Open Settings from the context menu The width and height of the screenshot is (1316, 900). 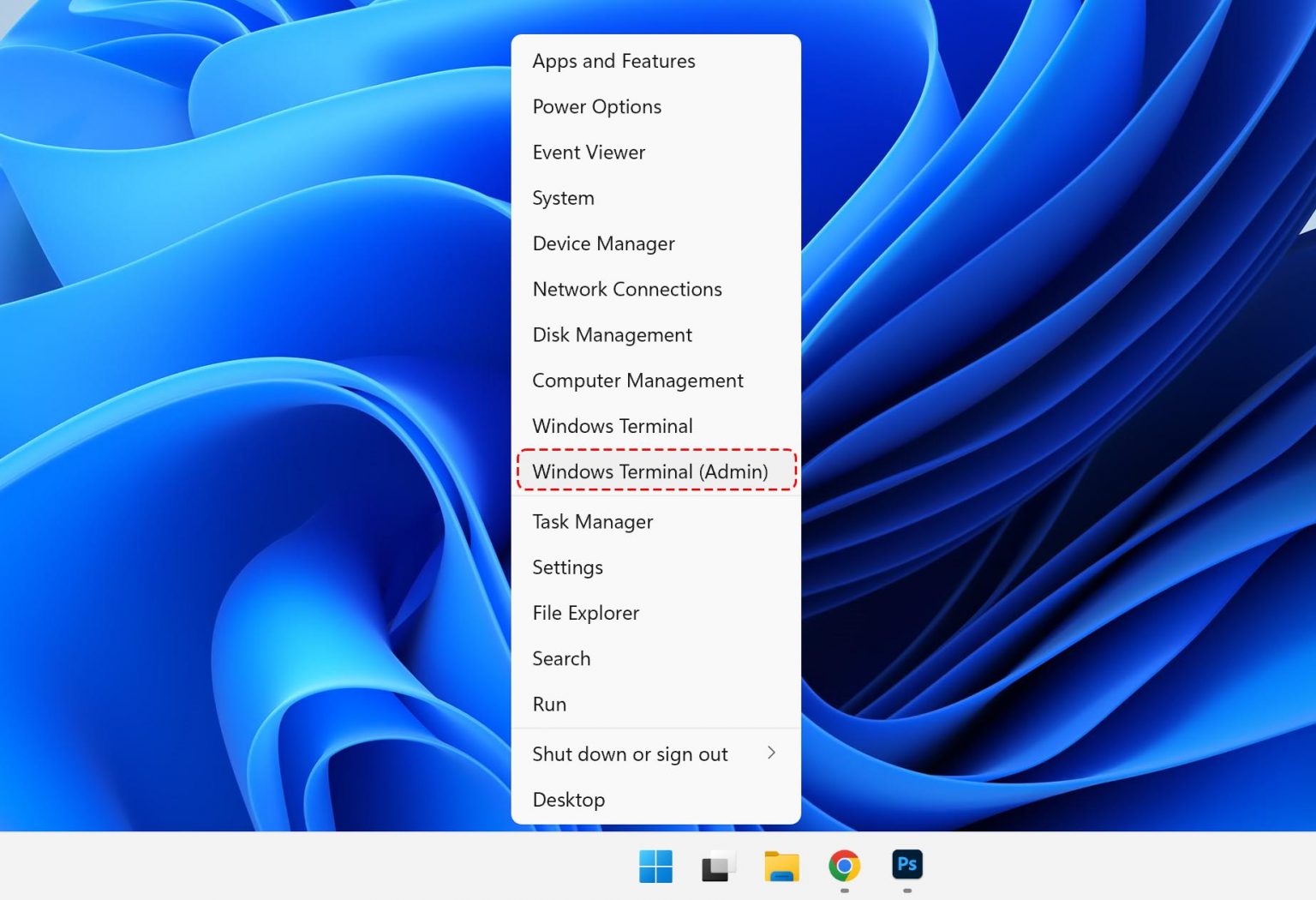pos(567,567)
